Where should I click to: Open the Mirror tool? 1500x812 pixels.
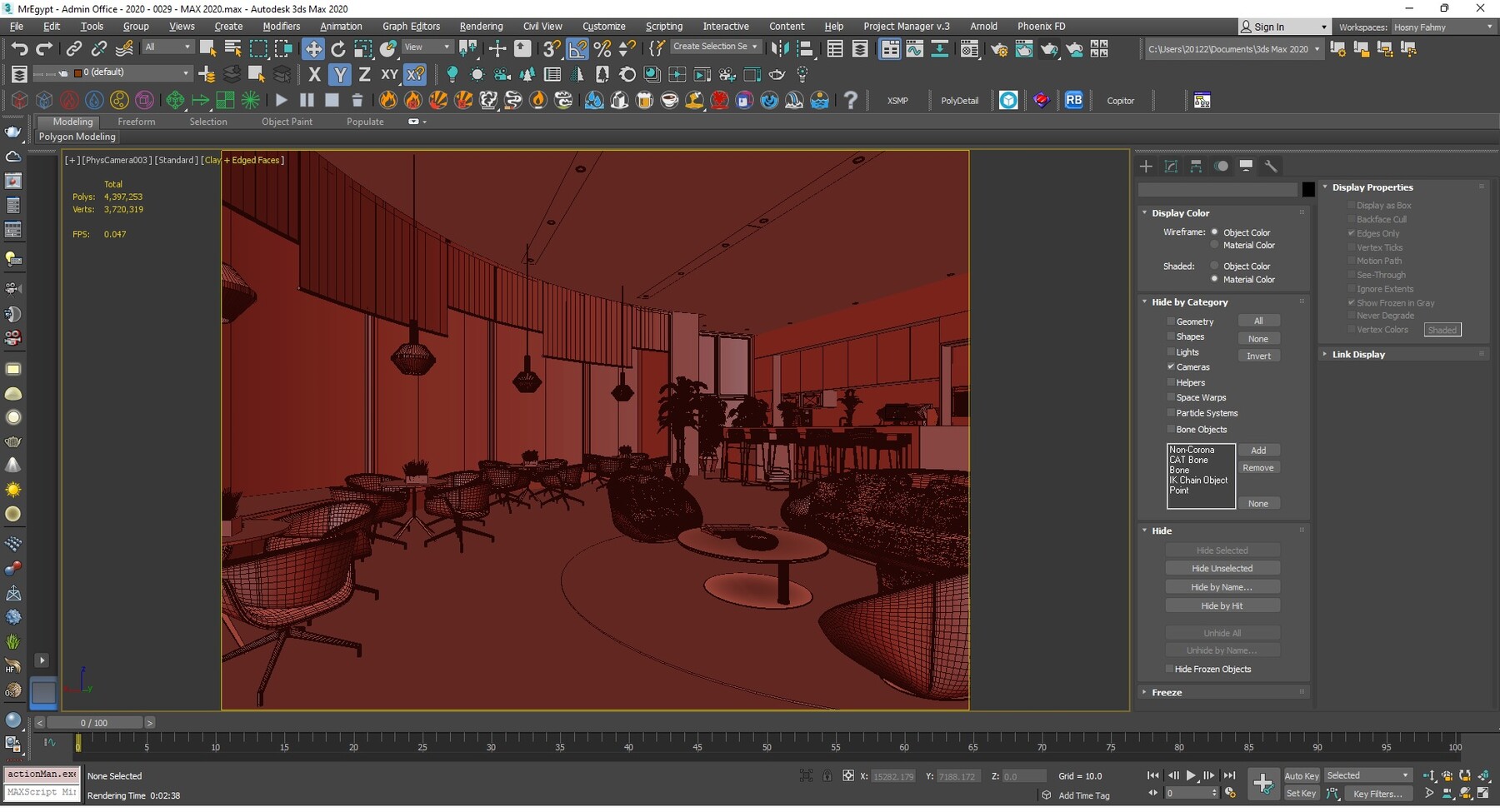tap(780, 47)
